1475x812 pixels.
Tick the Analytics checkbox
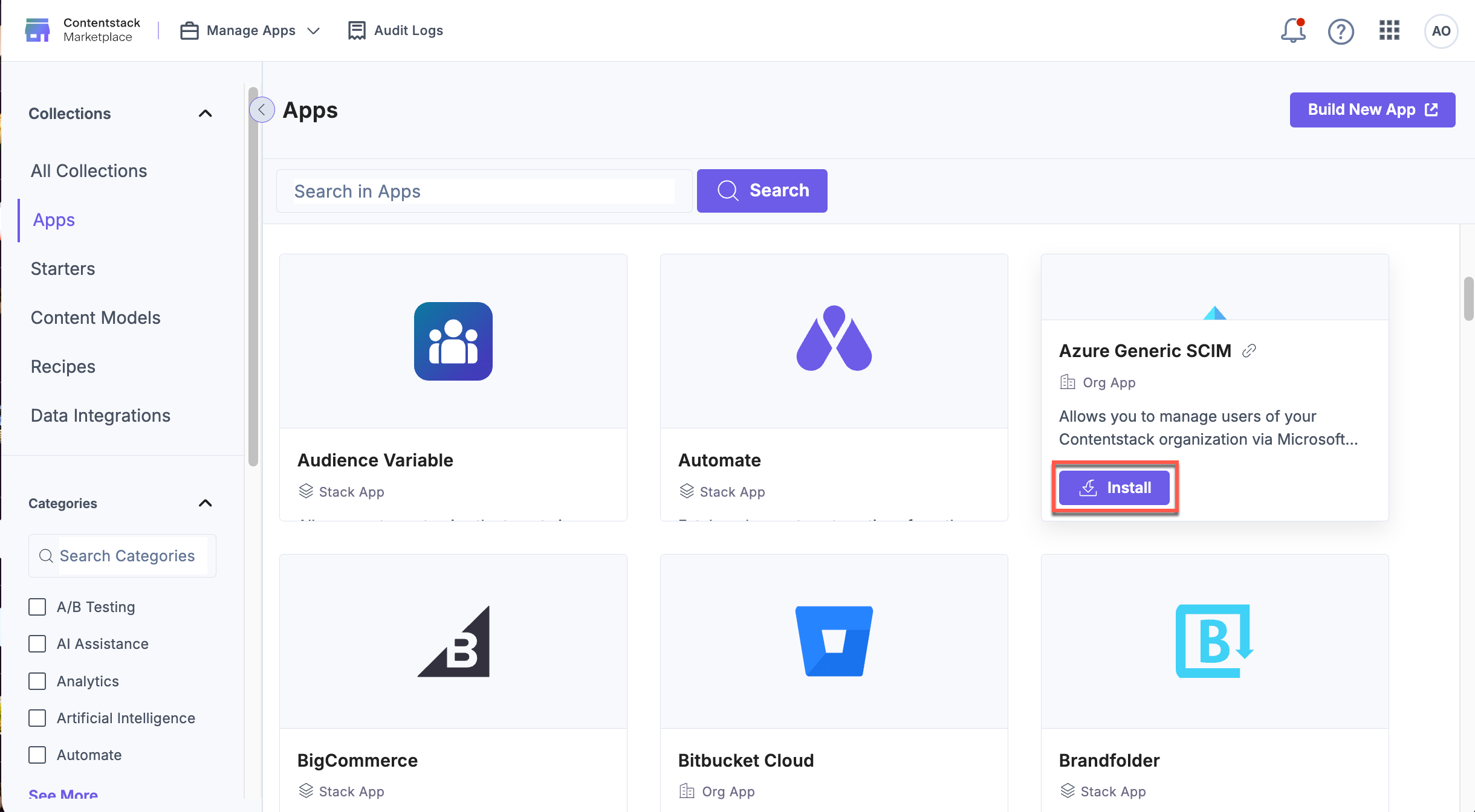click(x=37, y=681)
